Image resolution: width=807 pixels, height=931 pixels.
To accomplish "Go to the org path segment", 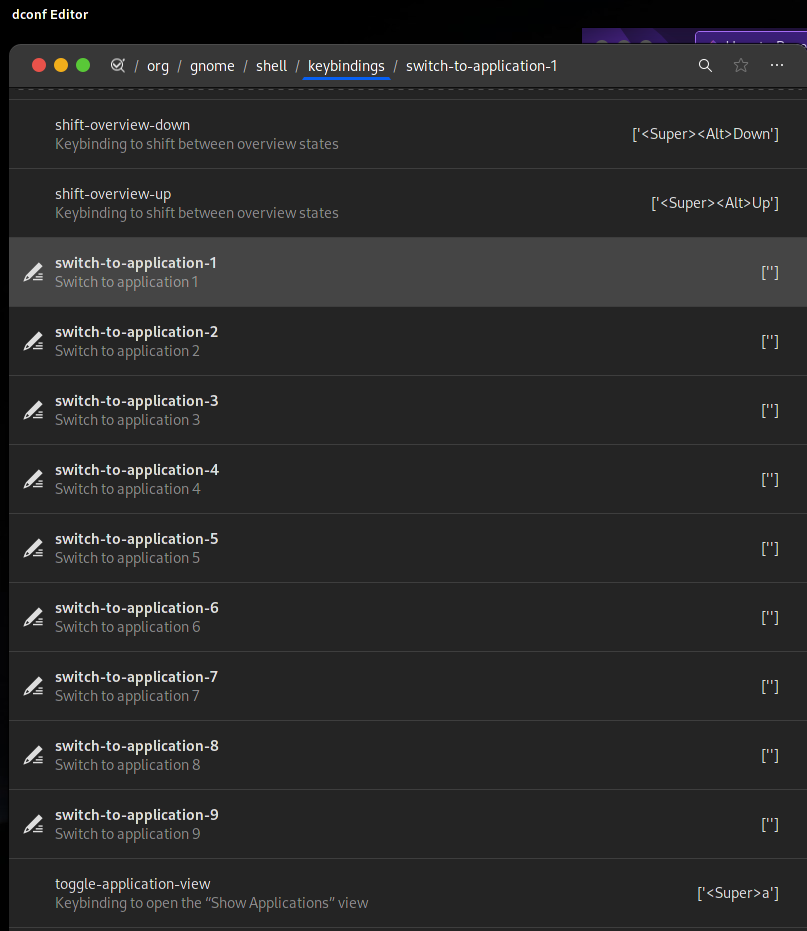I will point(158,66).
